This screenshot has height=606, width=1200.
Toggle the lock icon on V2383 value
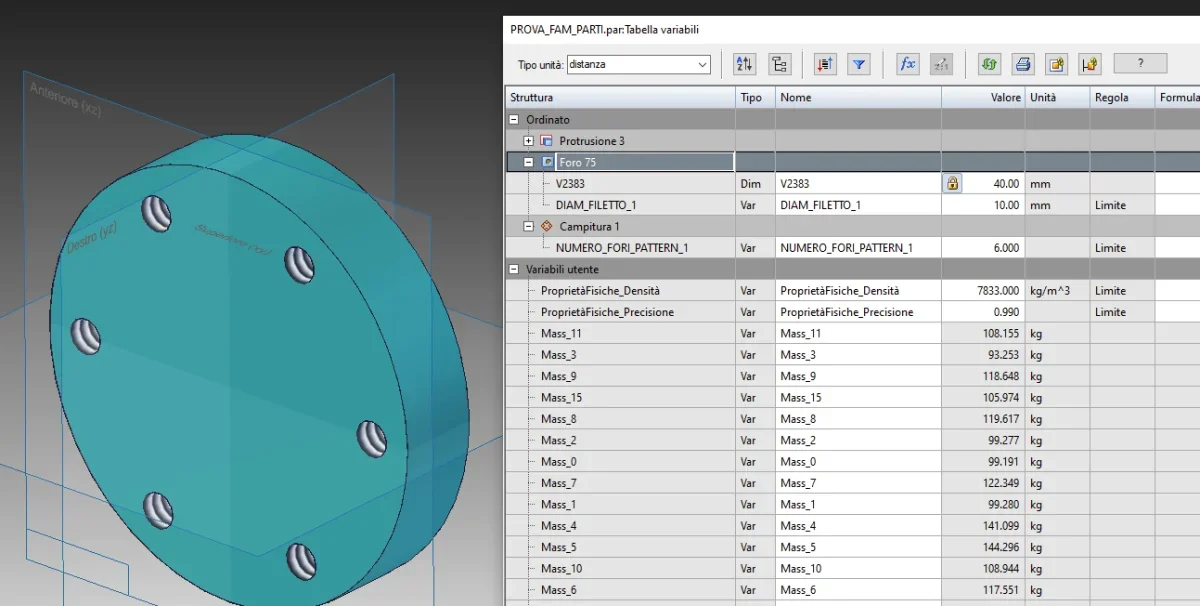click(x=952, y=184)
